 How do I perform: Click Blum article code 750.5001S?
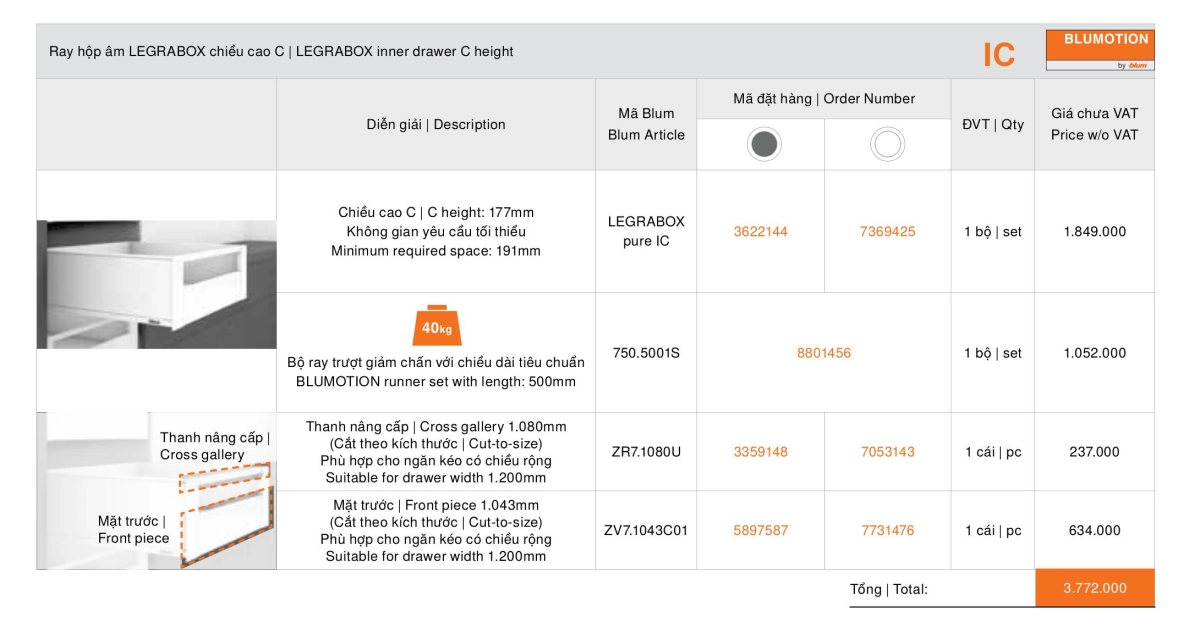646,353
